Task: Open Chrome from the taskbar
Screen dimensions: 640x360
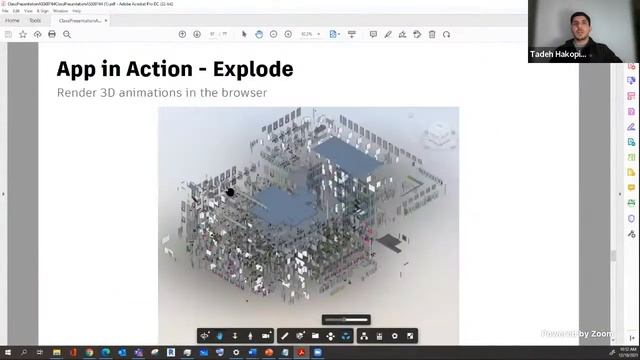Action: point(89,353)
